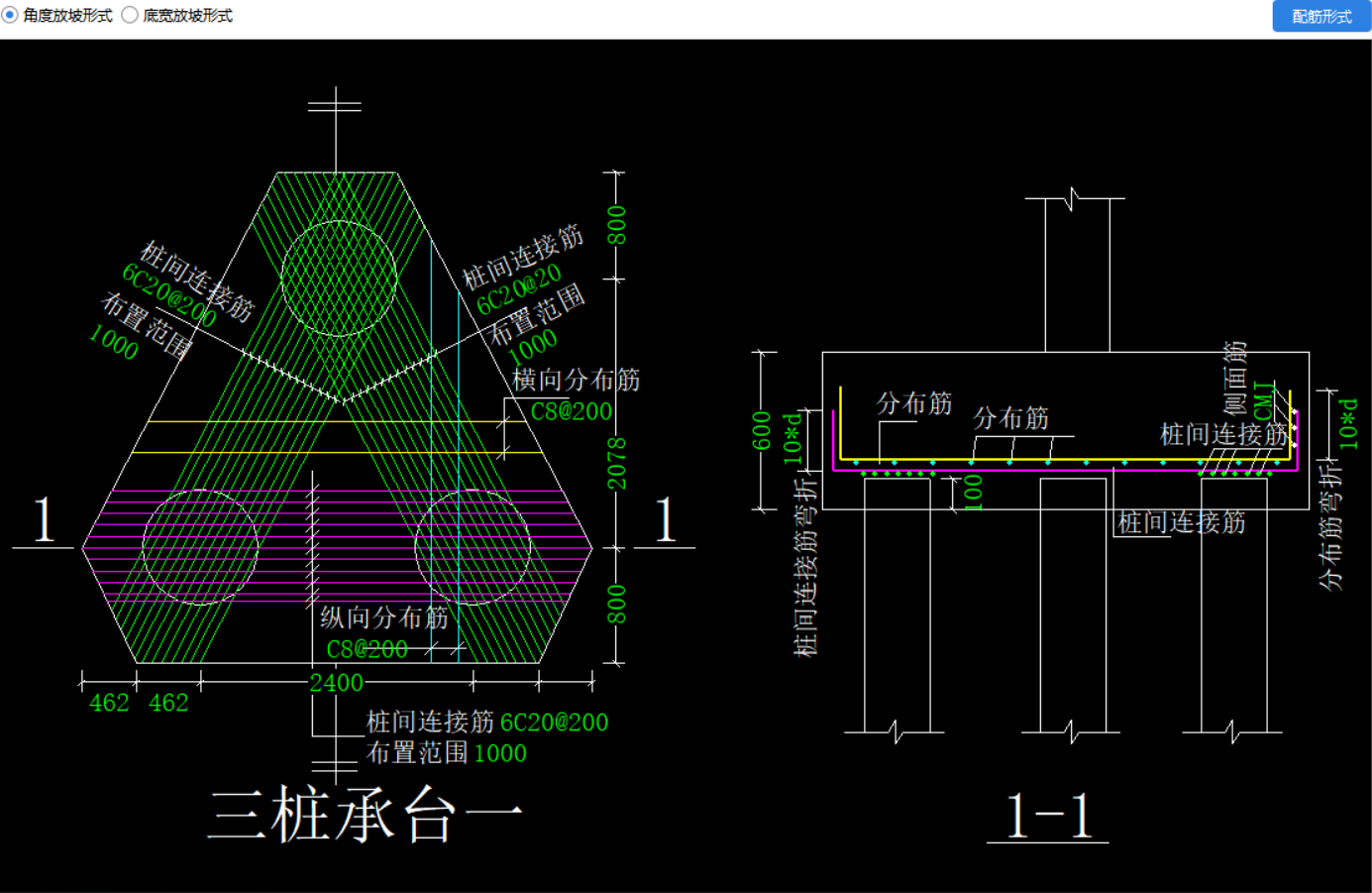Click the 800 dimension above 2078
The height and width of the screenshot is (893, 1372).
[617, 225]
